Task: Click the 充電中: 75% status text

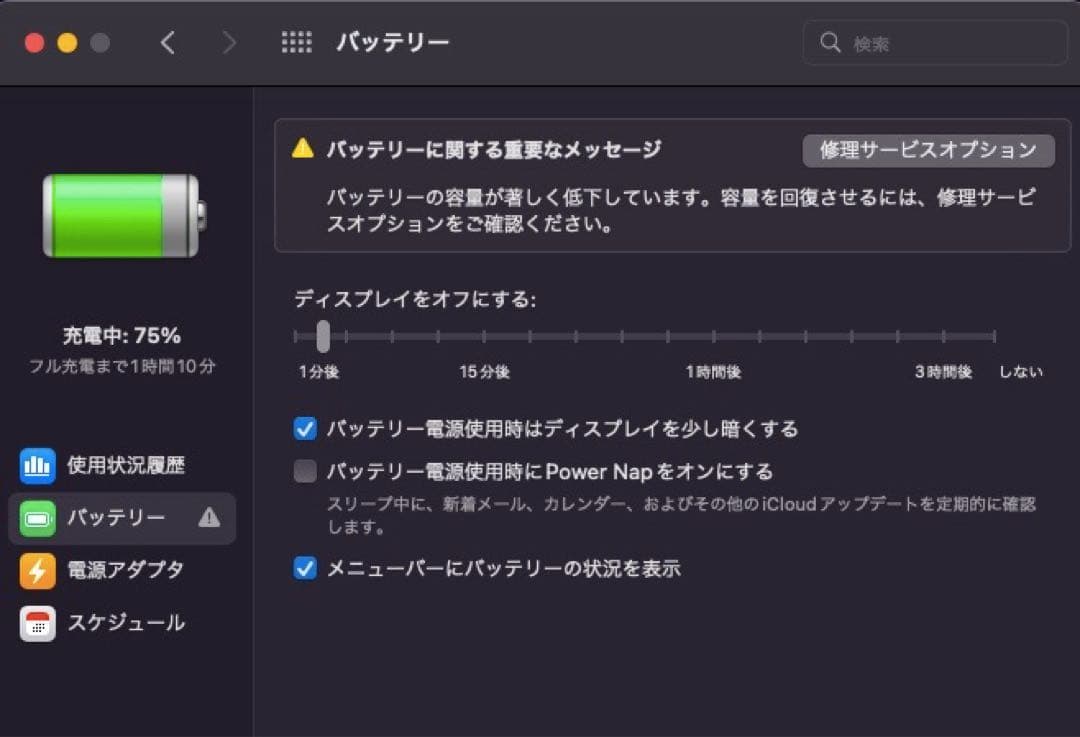Action: point(122,335)
